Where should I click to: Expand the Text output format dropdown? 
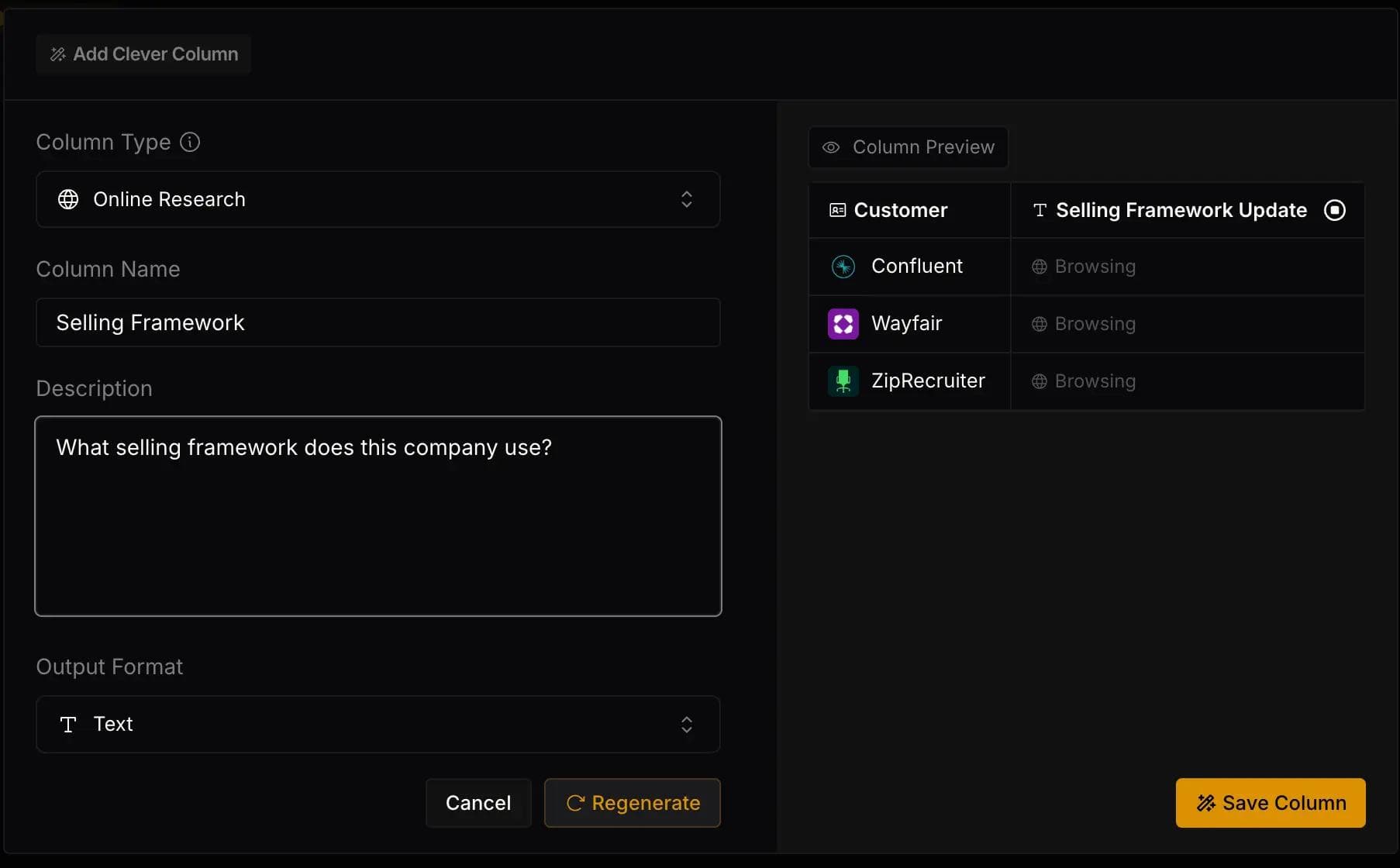[378, 724]
